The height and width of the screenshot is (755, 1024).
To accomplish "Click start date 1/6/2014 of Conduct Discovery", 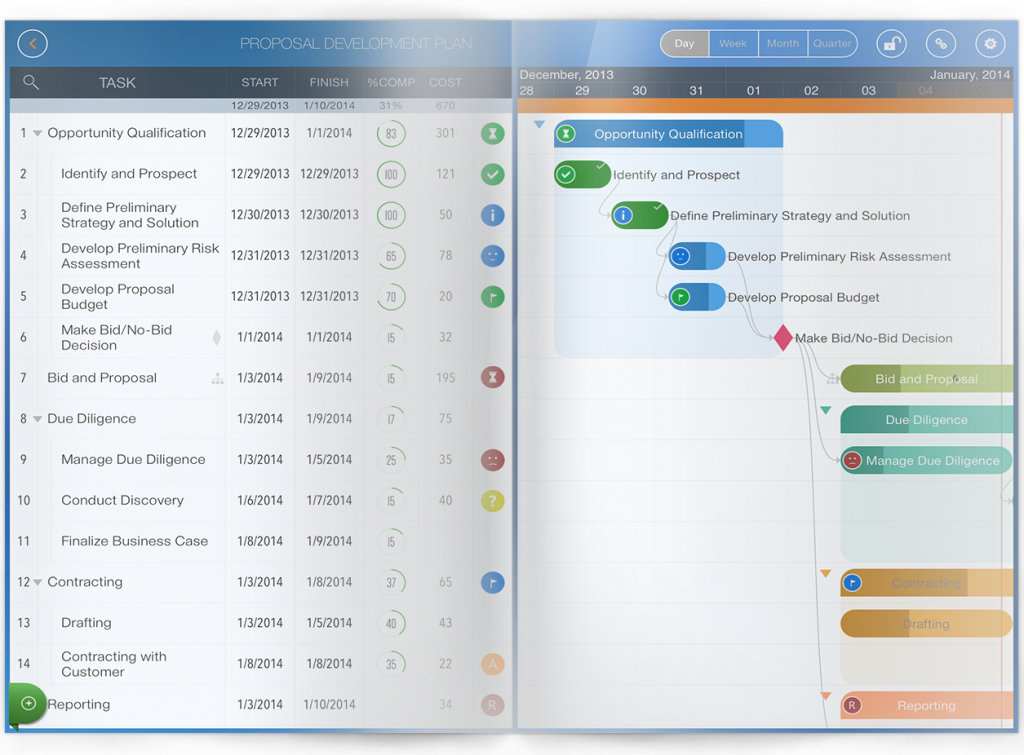I will click(x=260, y=501).
